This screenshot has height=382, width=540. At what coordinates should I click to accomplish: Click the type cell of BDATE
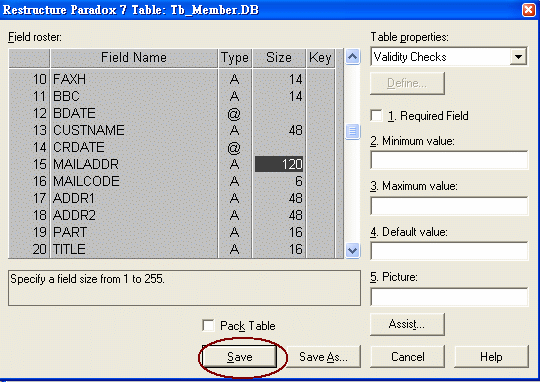235,113
